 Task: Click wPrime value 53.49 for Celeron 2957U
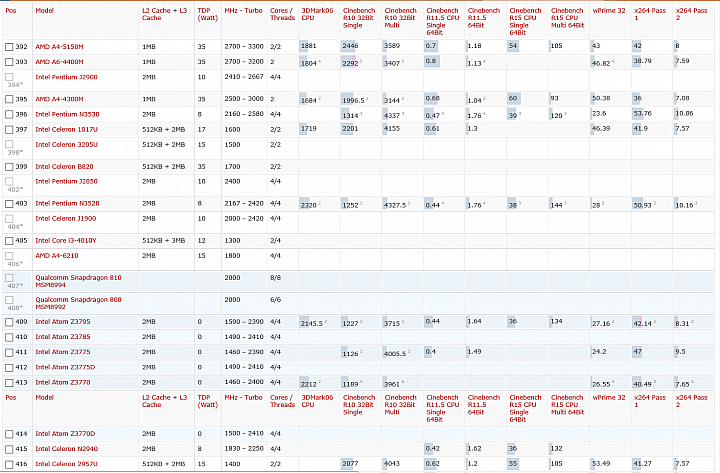click(x=601, y=464)
